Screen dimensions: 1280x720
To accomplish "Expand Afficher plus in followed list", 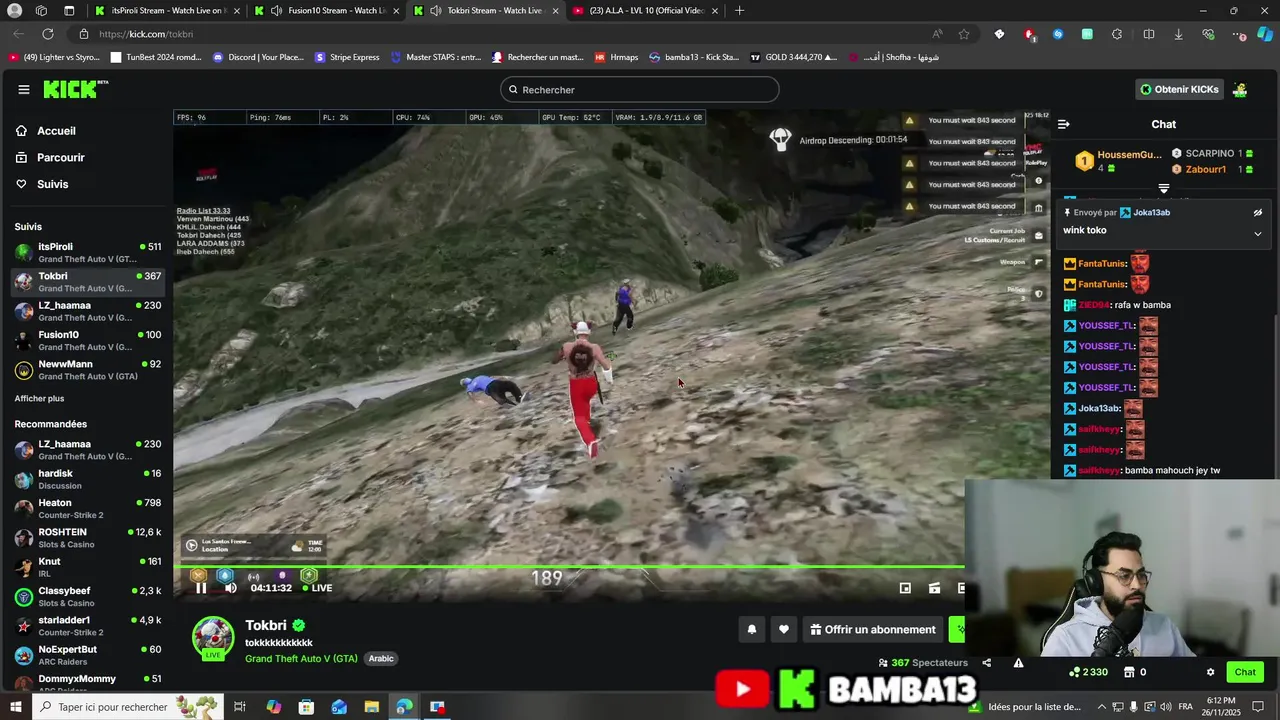I will coord(39,398).
